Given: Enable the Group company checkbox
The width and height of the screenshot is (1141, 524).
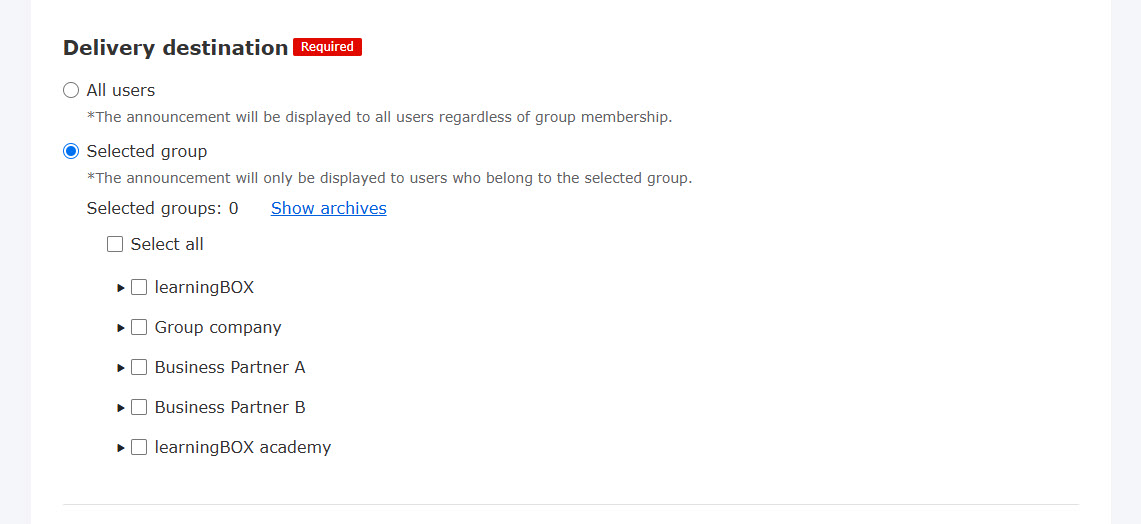Looking at the screenshot, I should pos(139,327).
